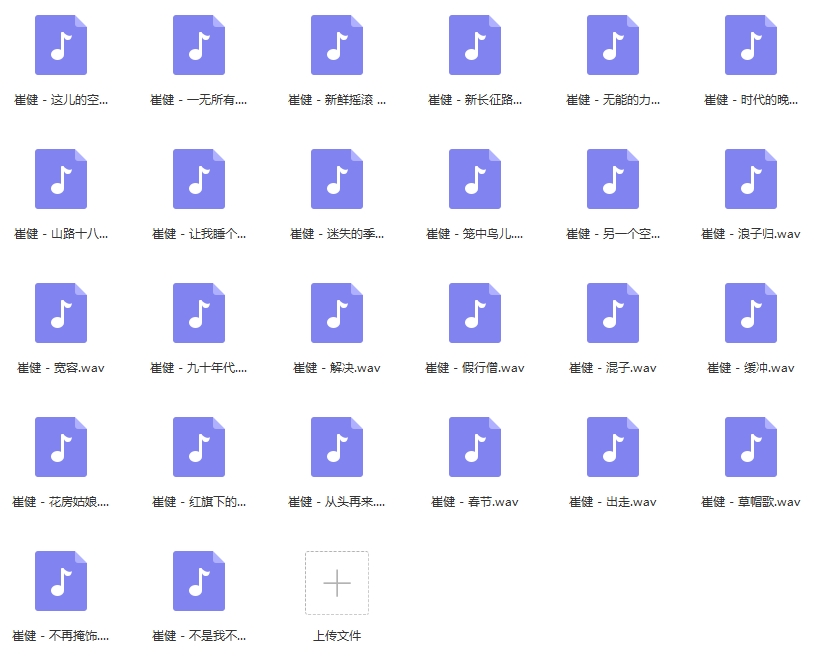823x656 pixels.
Task: Select the audio file icon for 崔健 - 红旗下的...
Action: coord(199,447)
